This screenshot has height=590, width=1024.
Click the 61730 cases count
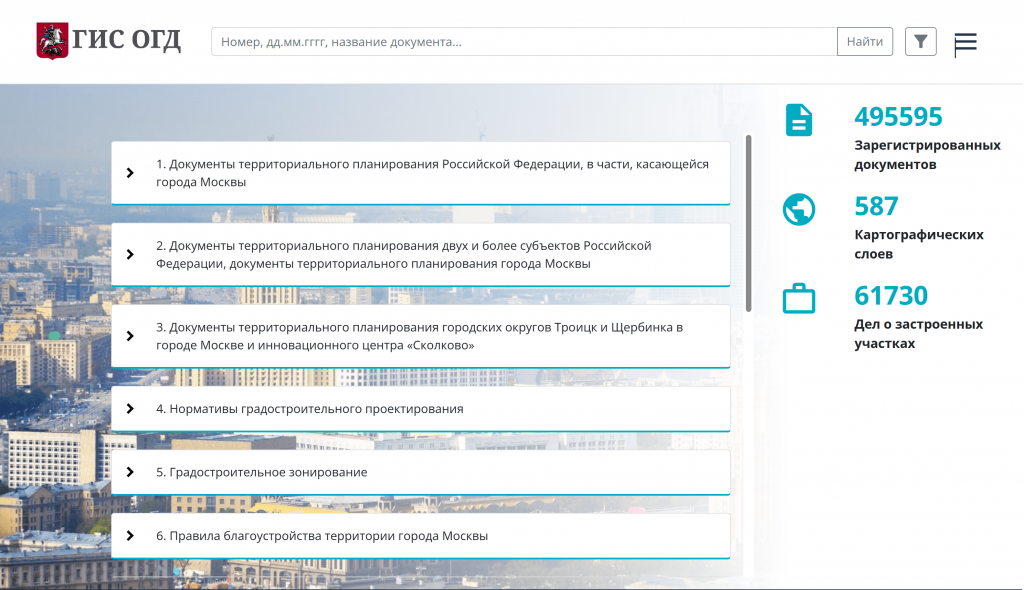tap(891, 296)
